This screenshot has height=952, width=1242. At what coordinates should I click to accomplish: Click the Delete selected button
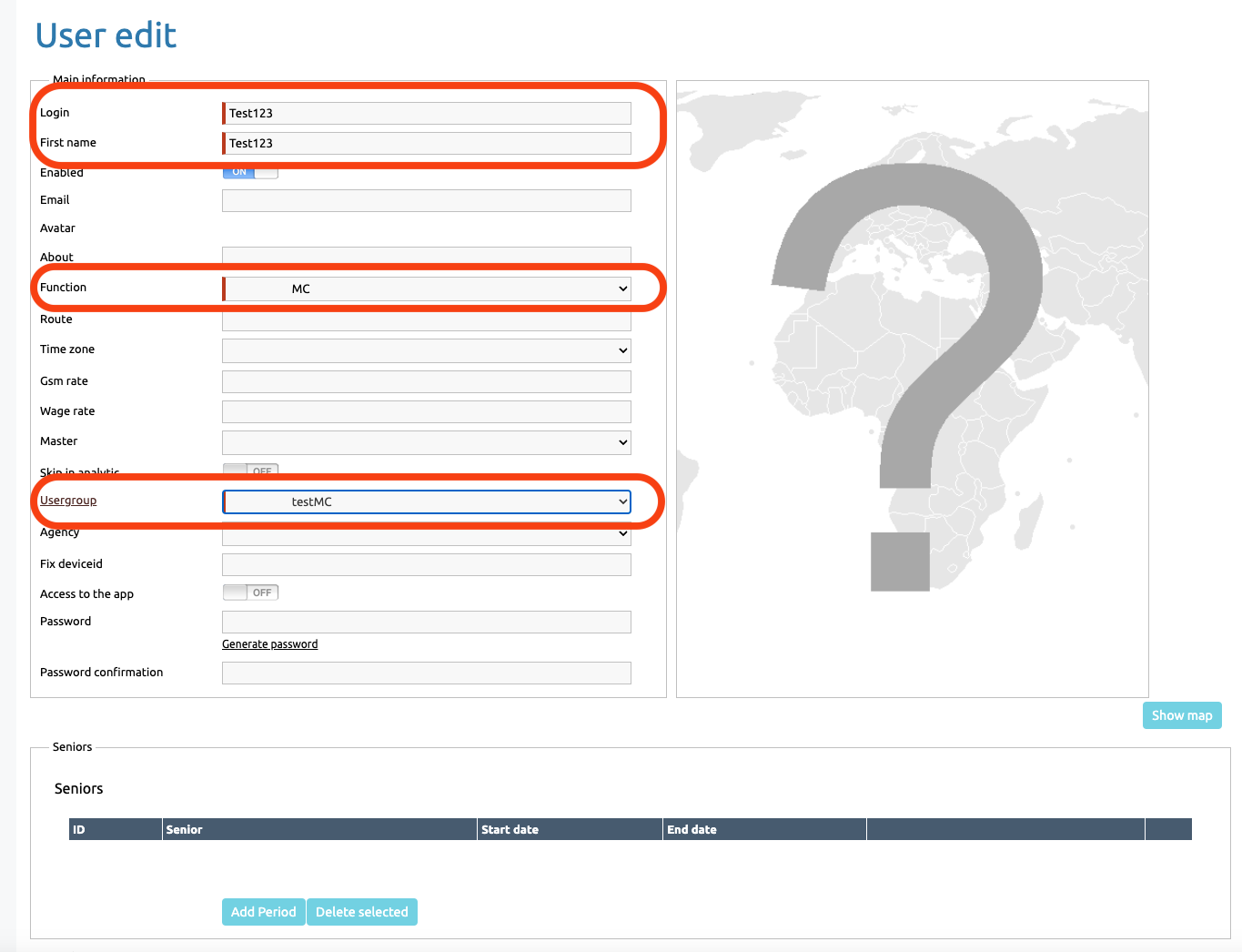coord(362,912)
